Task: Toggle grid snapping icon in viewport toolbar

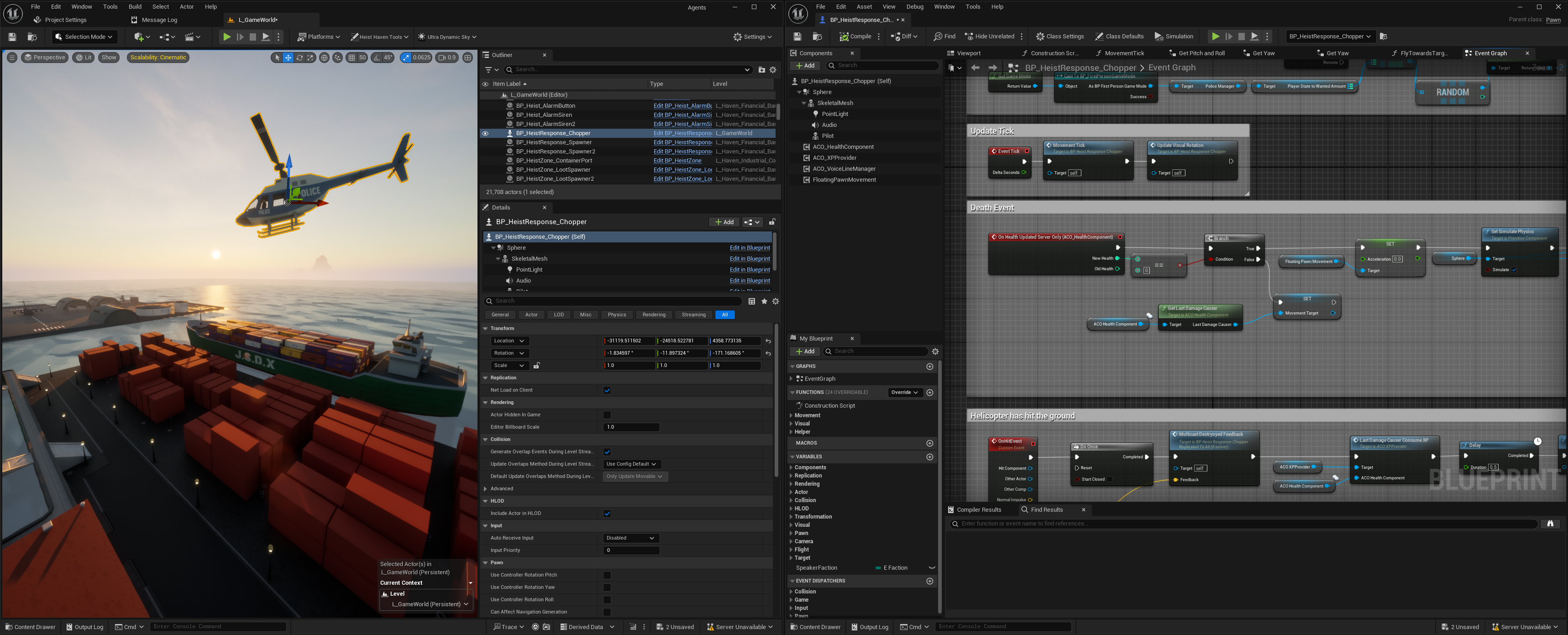Action: pyautogui.click(x=351, y=58)
